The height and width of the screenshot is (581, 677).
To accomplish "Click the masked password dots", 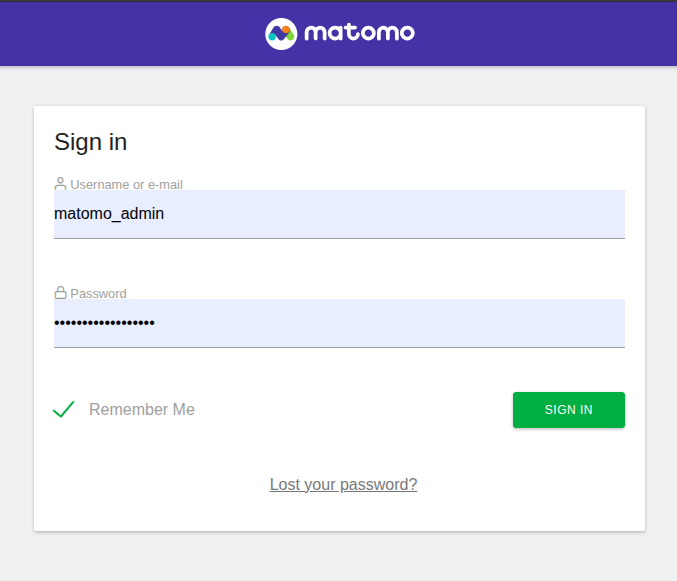I will coord(104,323).
